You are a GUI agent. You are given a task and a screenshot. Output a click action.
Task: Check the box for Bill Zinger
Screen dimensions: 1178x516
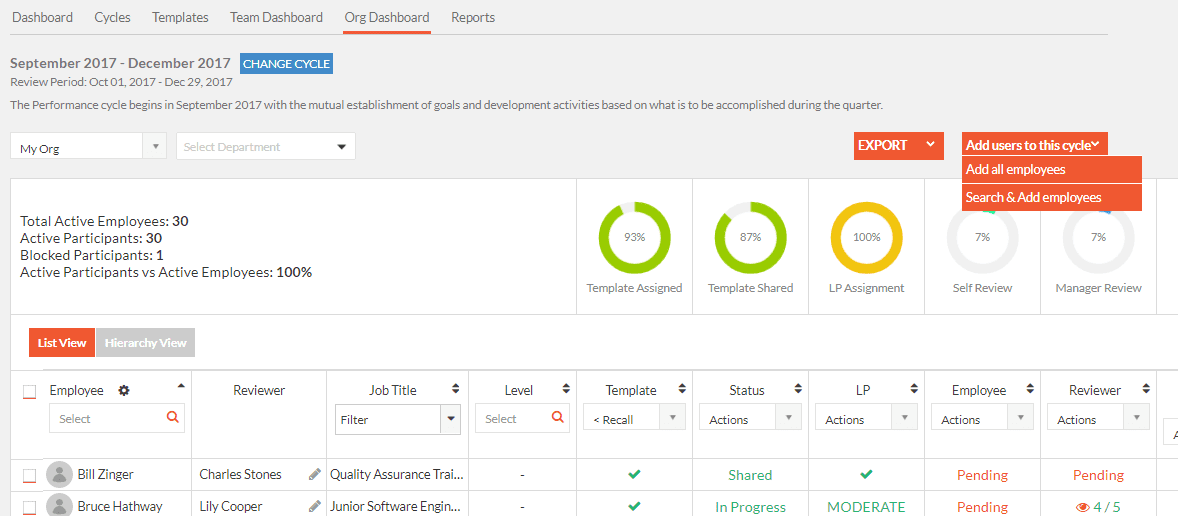[29, 475]
